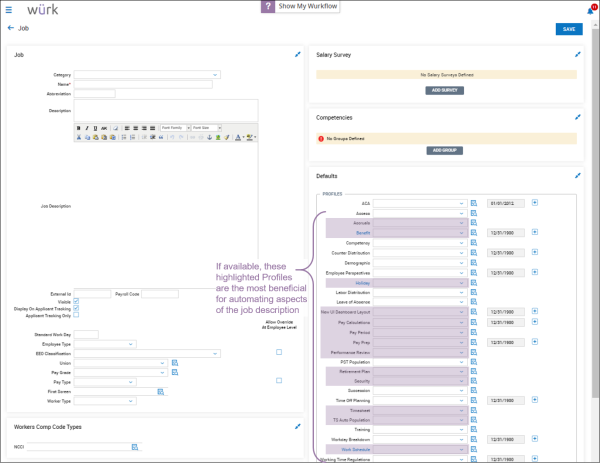This screenshot has height=463, width=600.
Task: Enable Applicant Tracking Only checkbox
Action: [76, 315]
